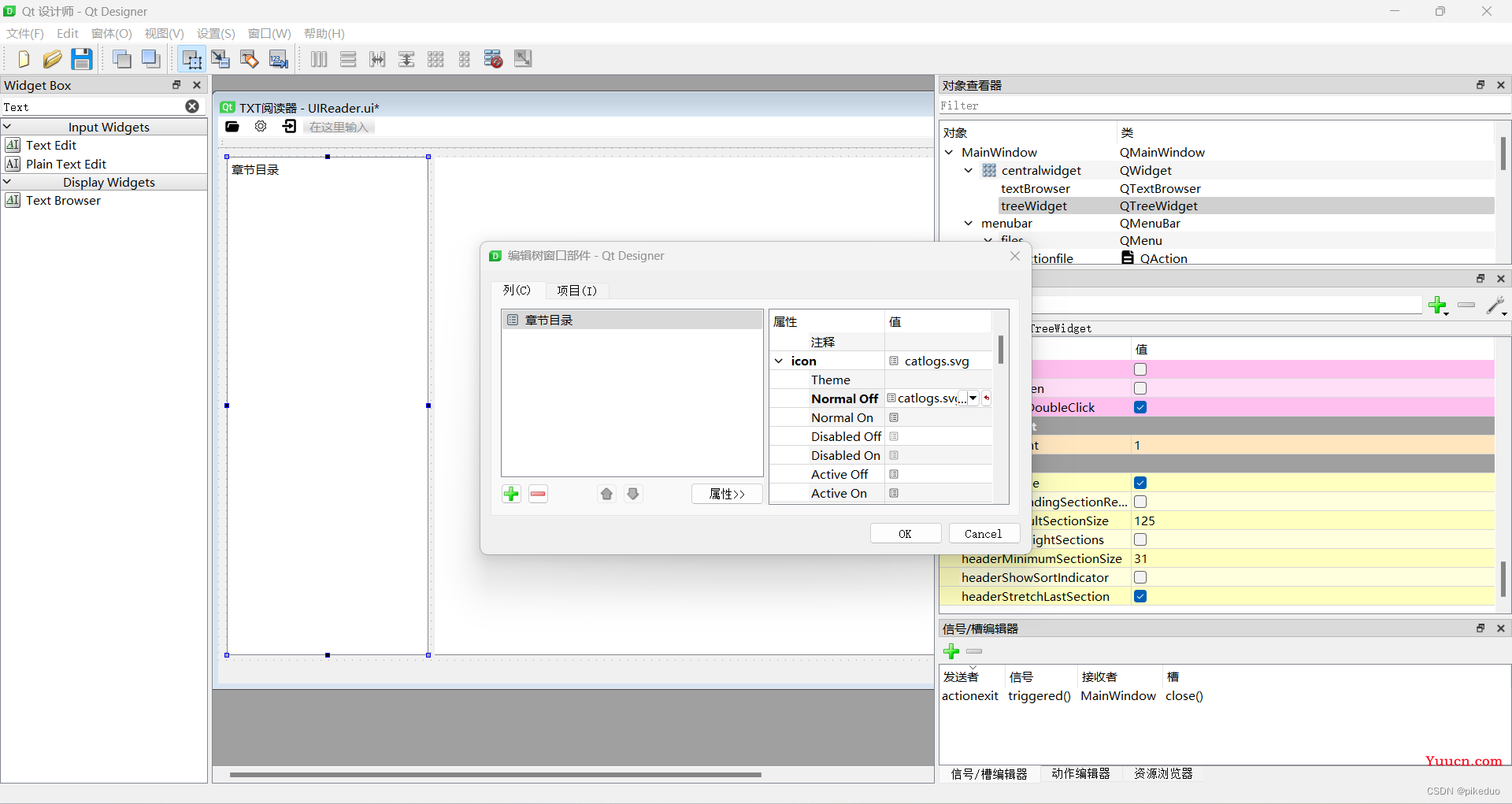1512x804 pixels.
Task: Click the Object Inspector Filter field
Action: tap(1225, 106)
